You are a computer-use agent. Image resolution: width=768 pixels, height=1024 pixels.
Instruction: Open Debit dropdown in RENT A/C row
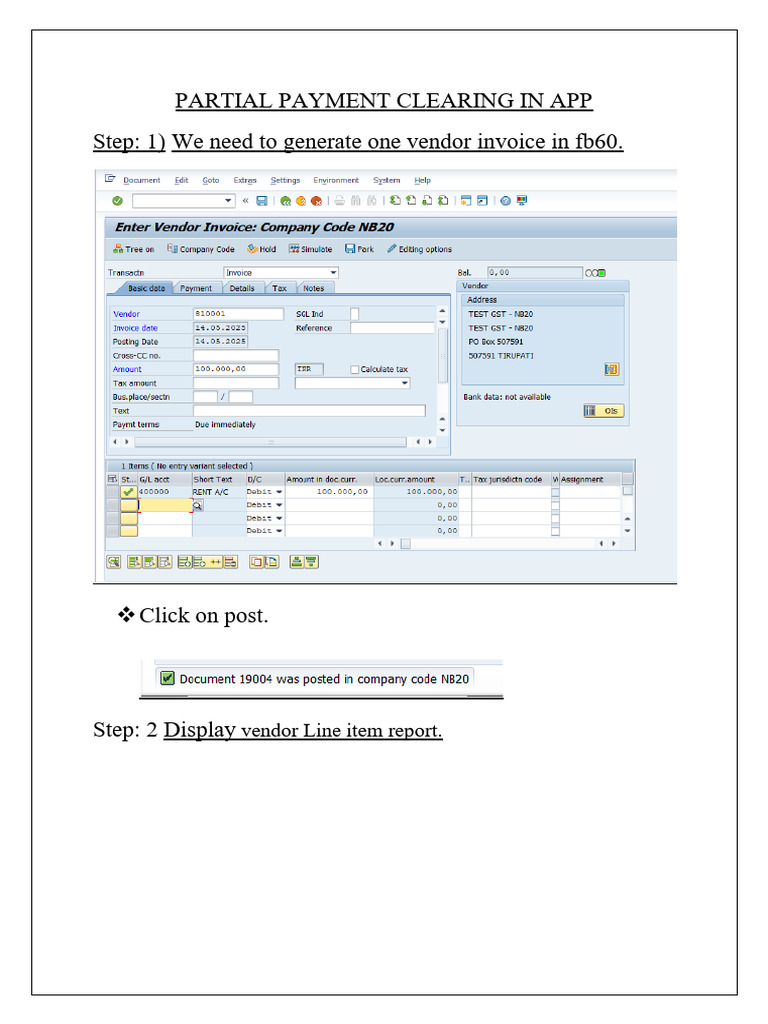(279, 492)
